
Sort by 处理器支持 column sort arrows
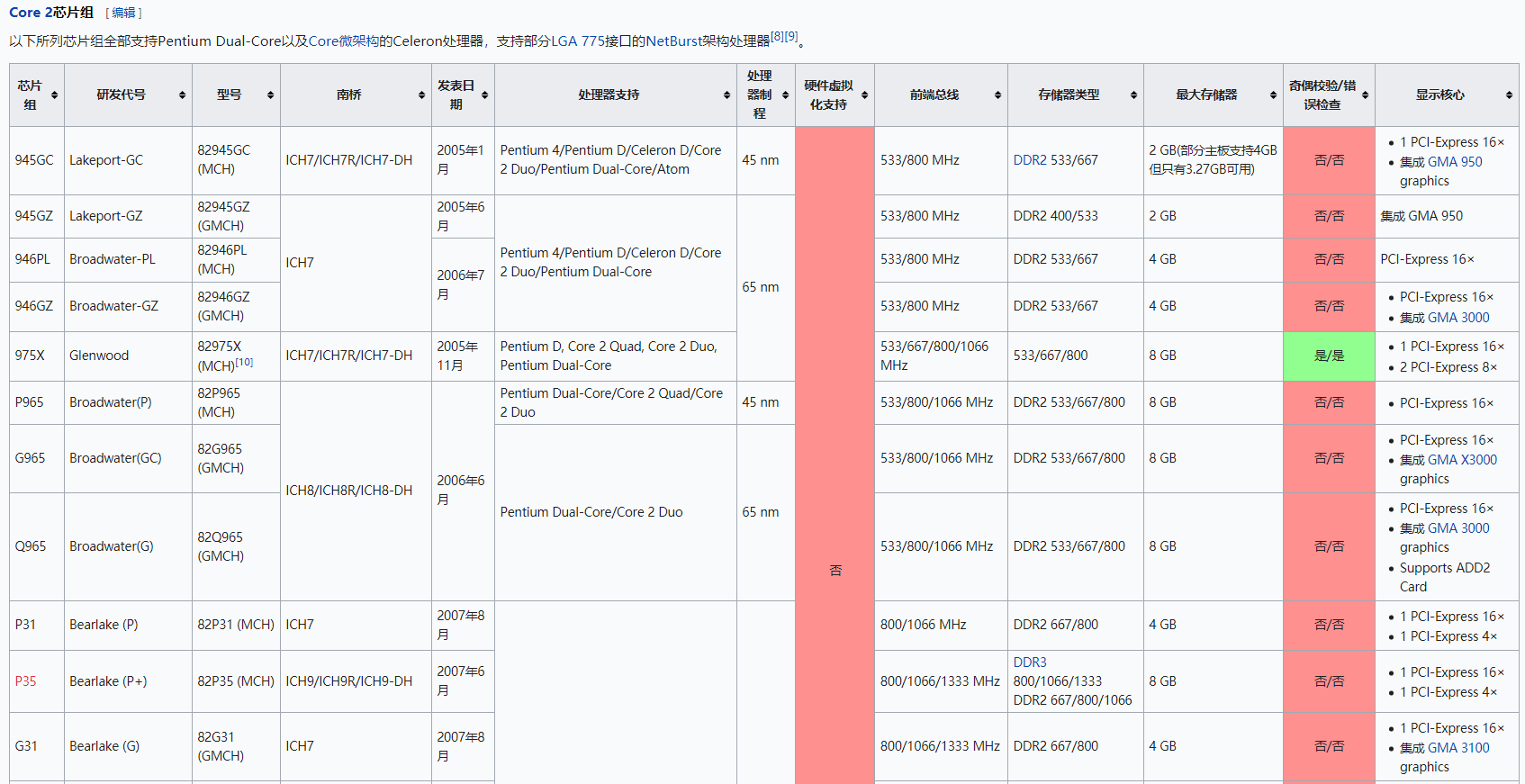click(726, 95)
